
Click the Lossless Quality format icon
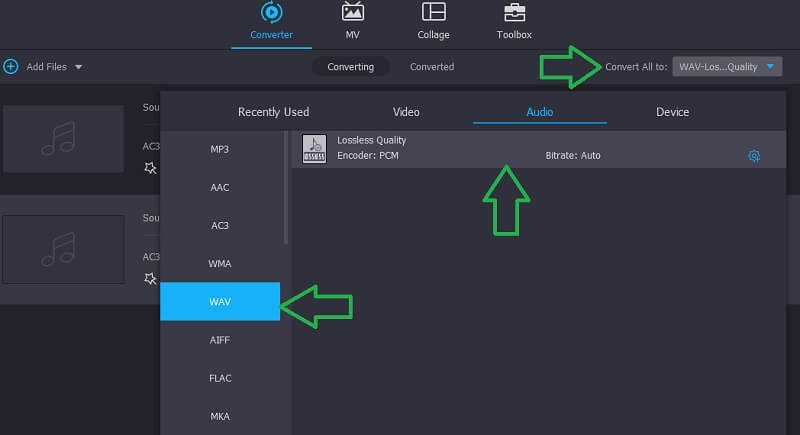click(x=314, y=147)
